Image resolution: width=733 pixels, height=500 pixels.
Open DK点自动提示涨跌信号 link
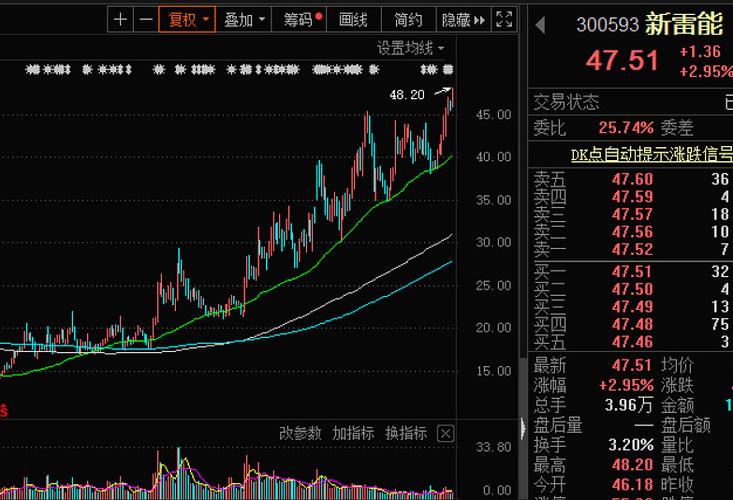652,154
